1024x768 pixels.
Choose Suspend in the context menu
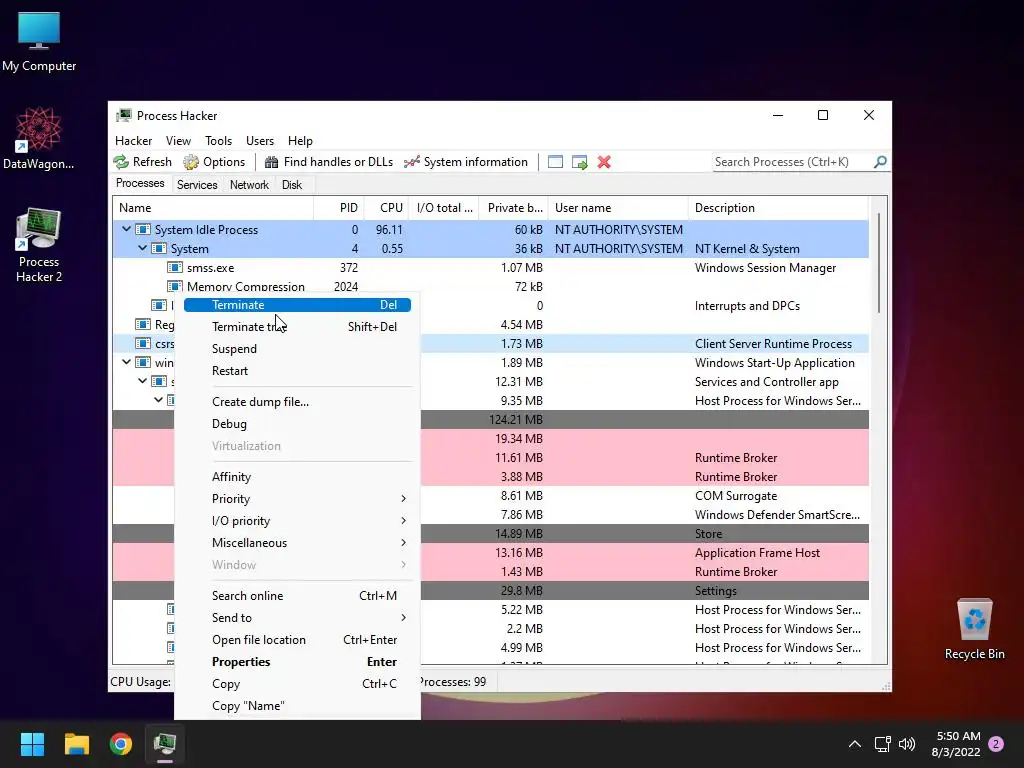pos(297,349)
